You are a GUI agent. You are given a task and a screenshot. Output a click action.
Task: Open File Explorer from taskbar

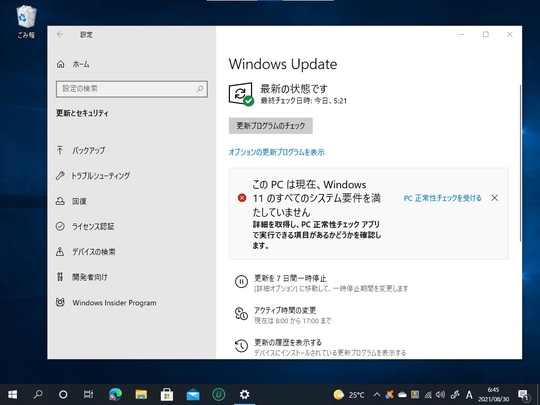point(141,394)
